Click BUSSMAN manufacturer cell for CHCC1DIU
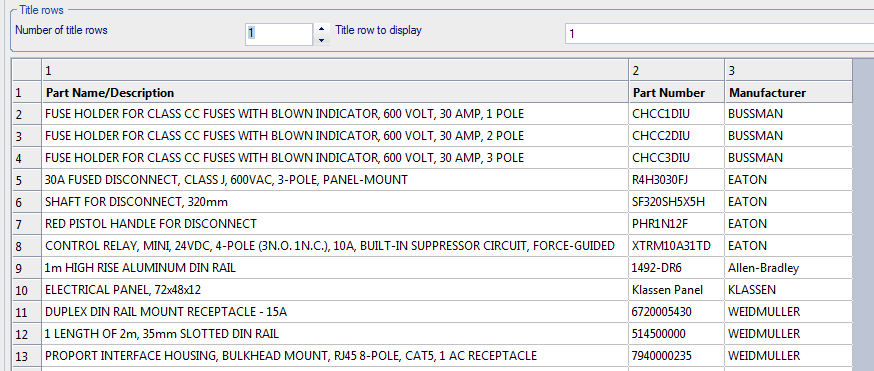The width and height of the screenshot is (874, 371). click(x=789, y=114)
